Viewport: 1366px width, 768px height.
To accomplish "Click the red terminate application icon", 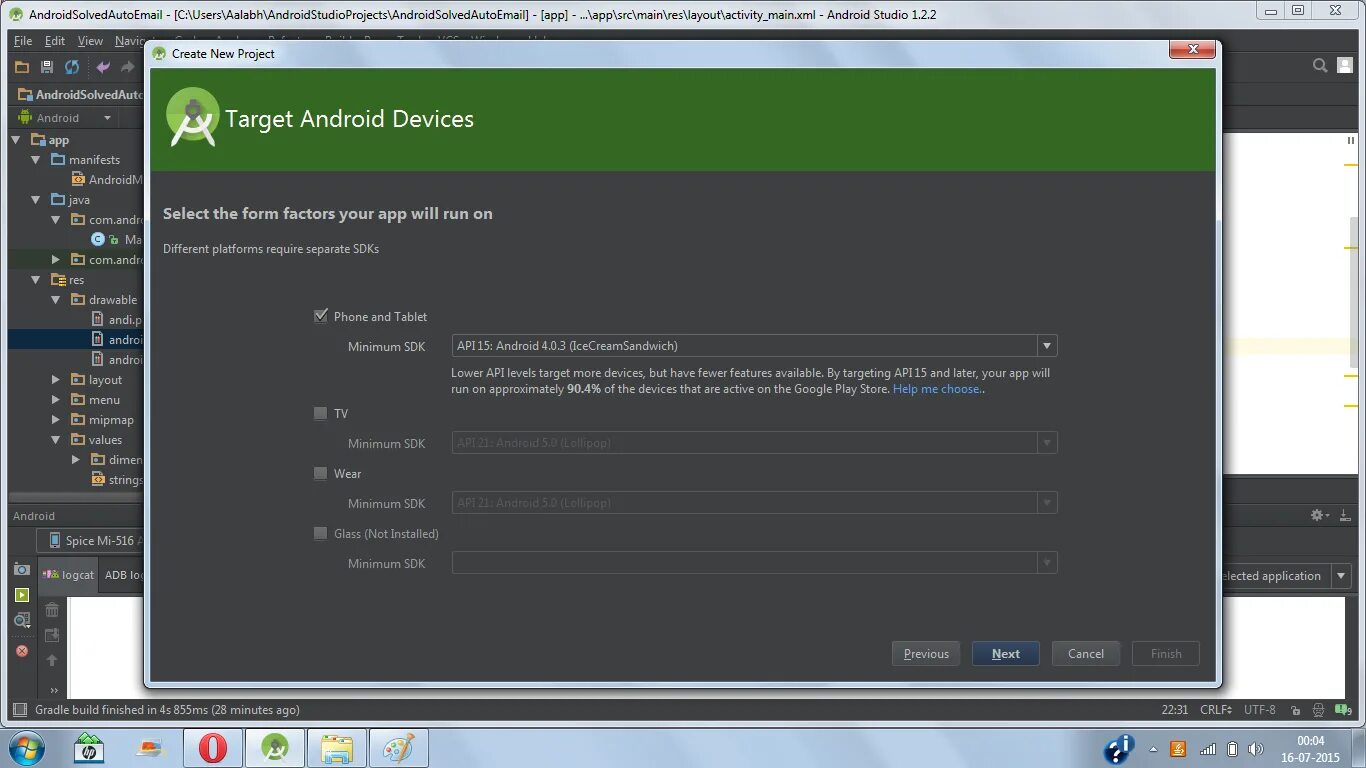I will click(x=22, y=651).
